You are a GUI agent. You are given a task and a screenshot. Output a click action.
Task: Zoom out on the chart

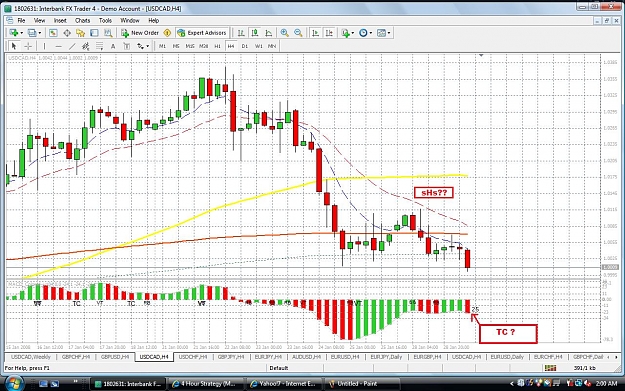pyautogui.click(x=298, y=33)
